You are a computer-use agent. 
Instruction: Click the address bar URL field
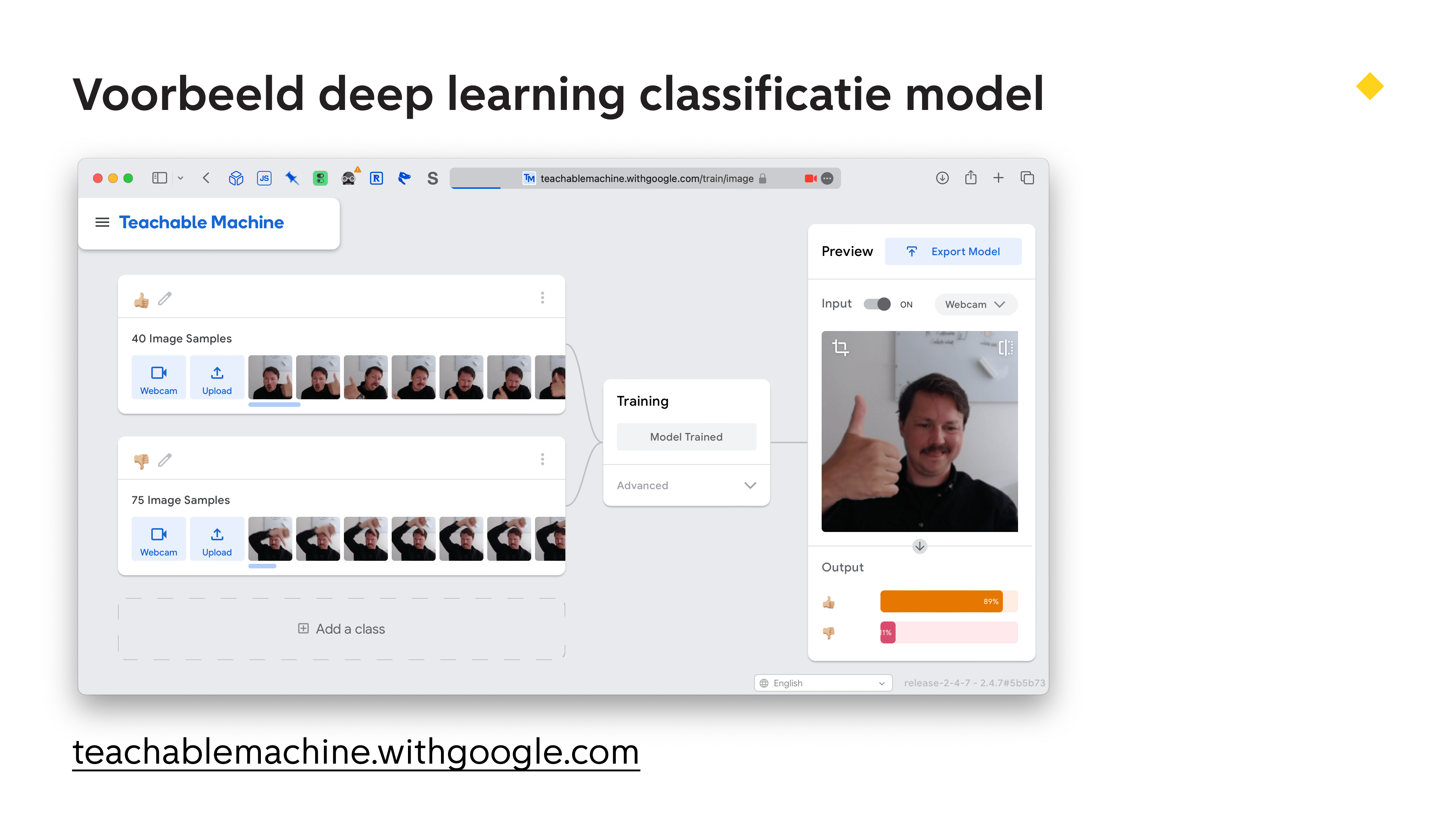coord(645,179)
